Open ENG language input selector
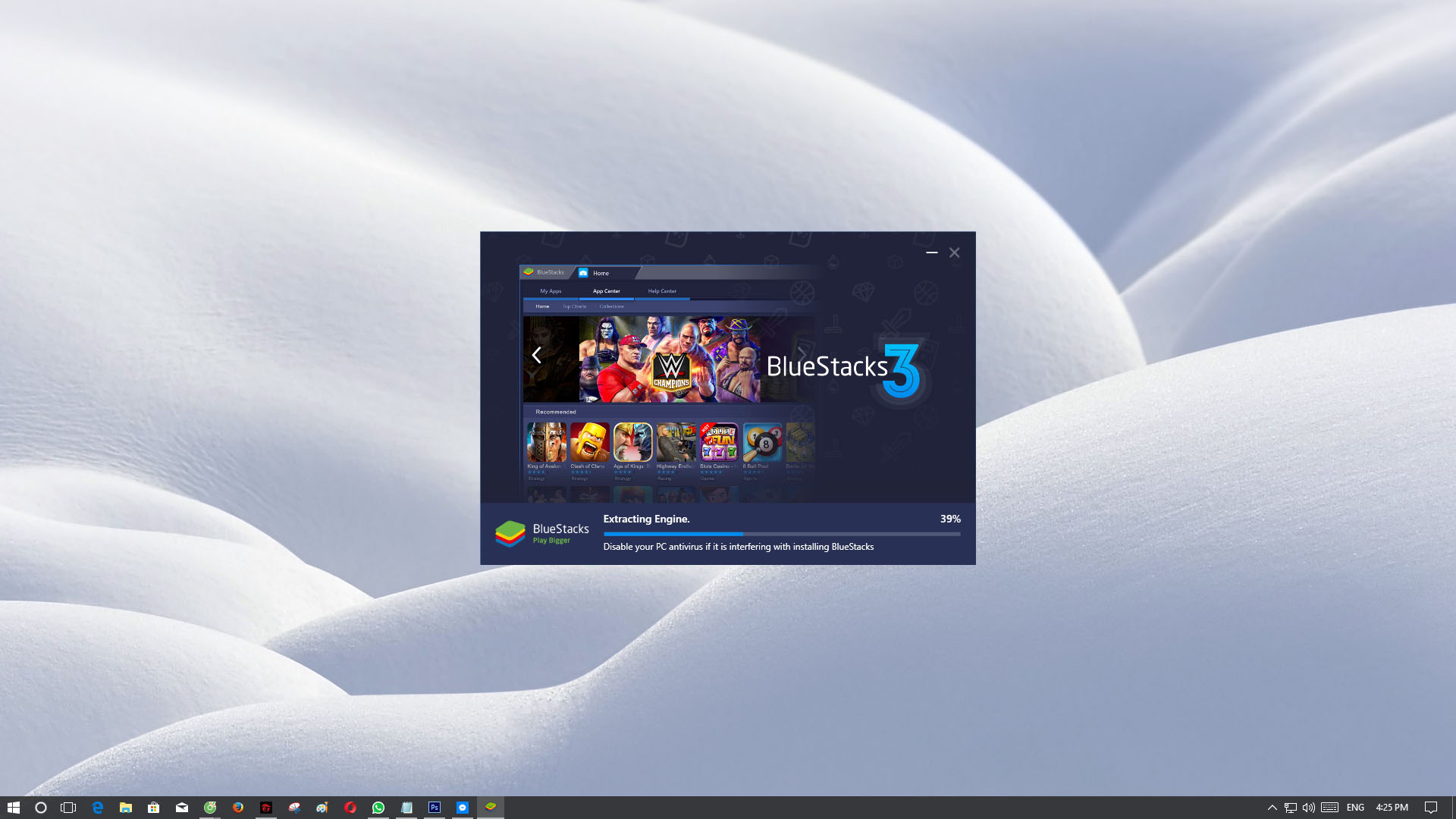The width and height of the screenshot is (1456, 819). coord(1355,808)
